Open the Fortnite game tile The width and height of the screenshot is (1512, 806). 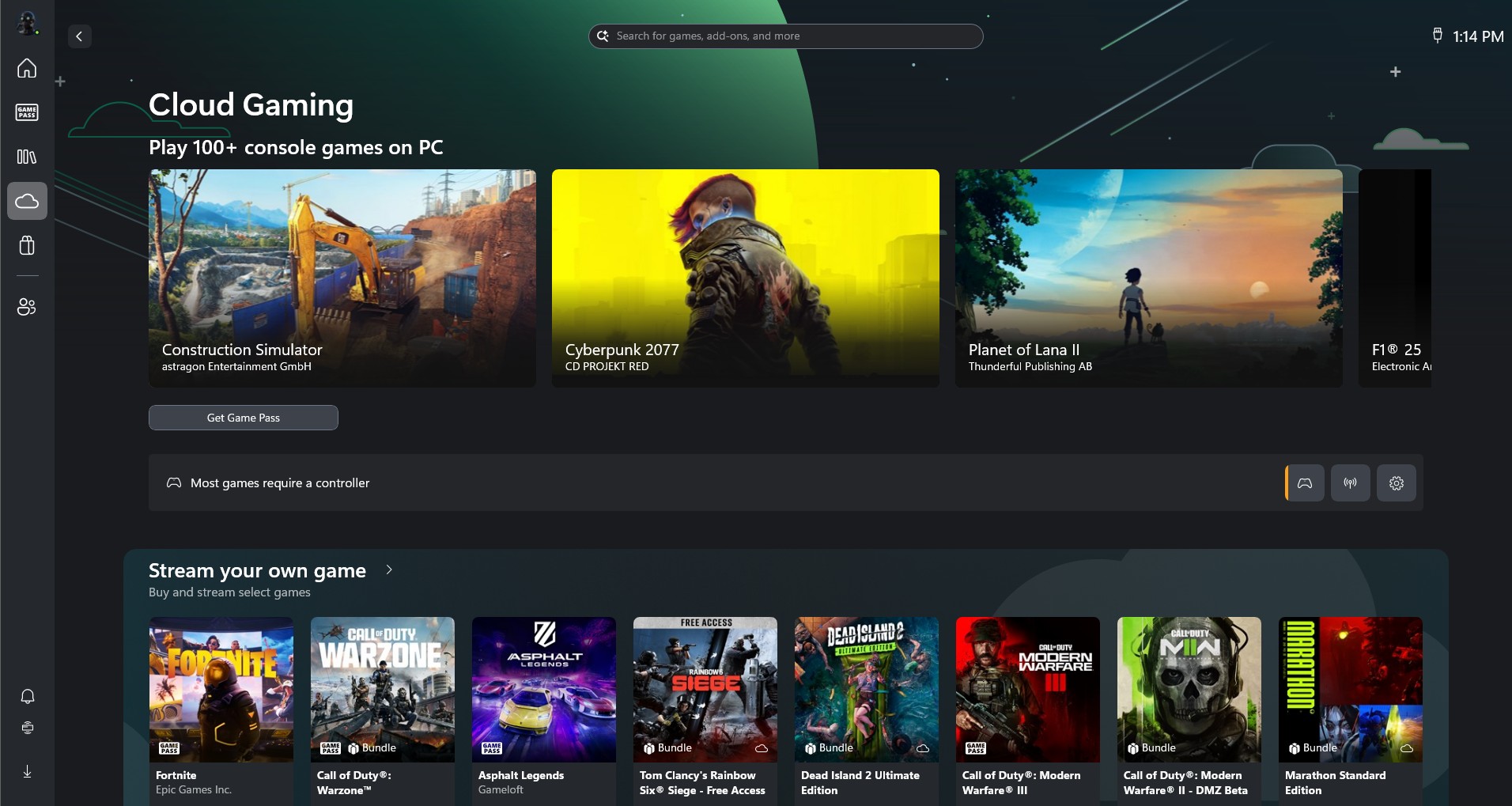pyautogui.click(x=221, y=689)
